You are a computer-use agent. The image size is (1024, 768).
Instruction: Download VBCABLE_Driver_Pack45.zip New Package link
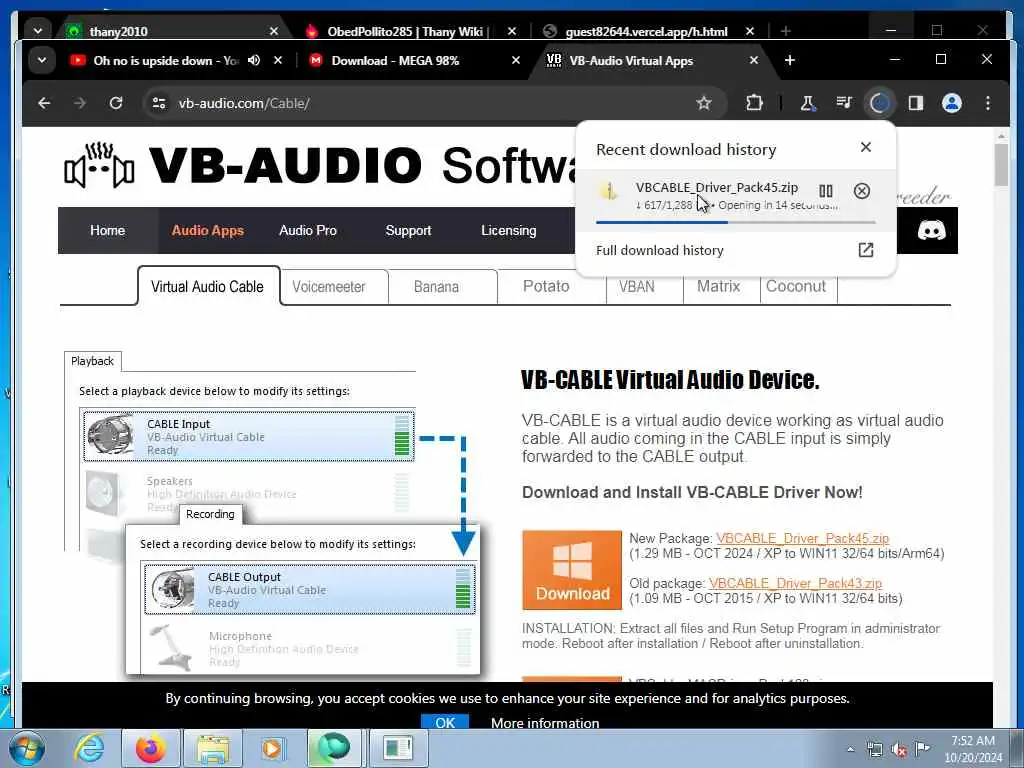(803, 539)
